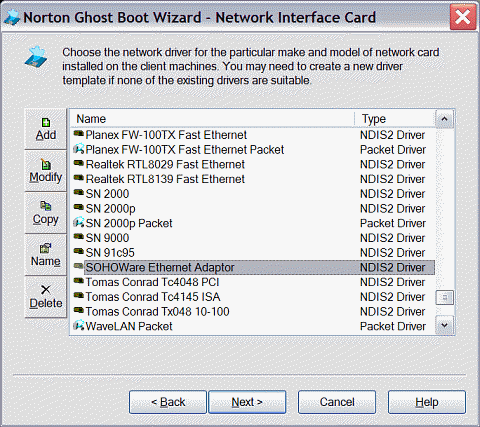Click NDIS2 Driver type in SN 9000 row

[392, 238]
